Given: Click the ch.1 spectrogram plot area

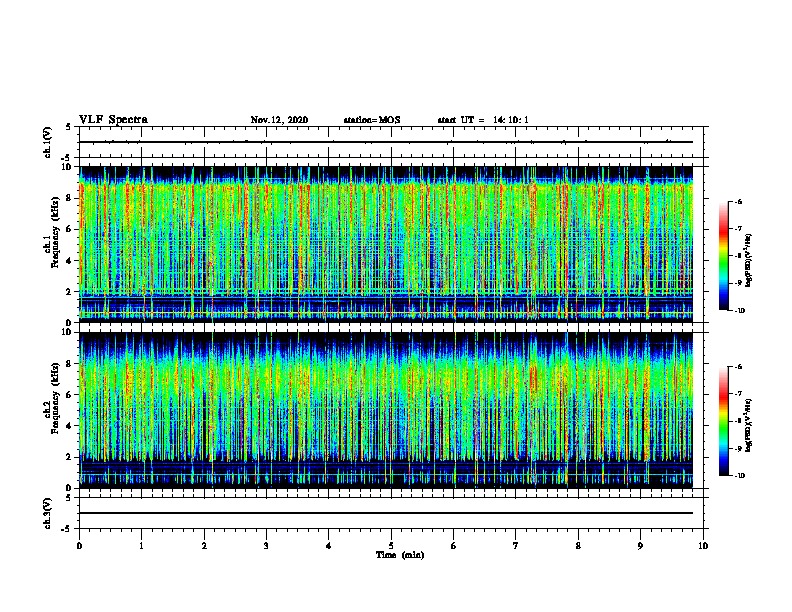Looking at the screenshot, I should (x=386, y=244).
